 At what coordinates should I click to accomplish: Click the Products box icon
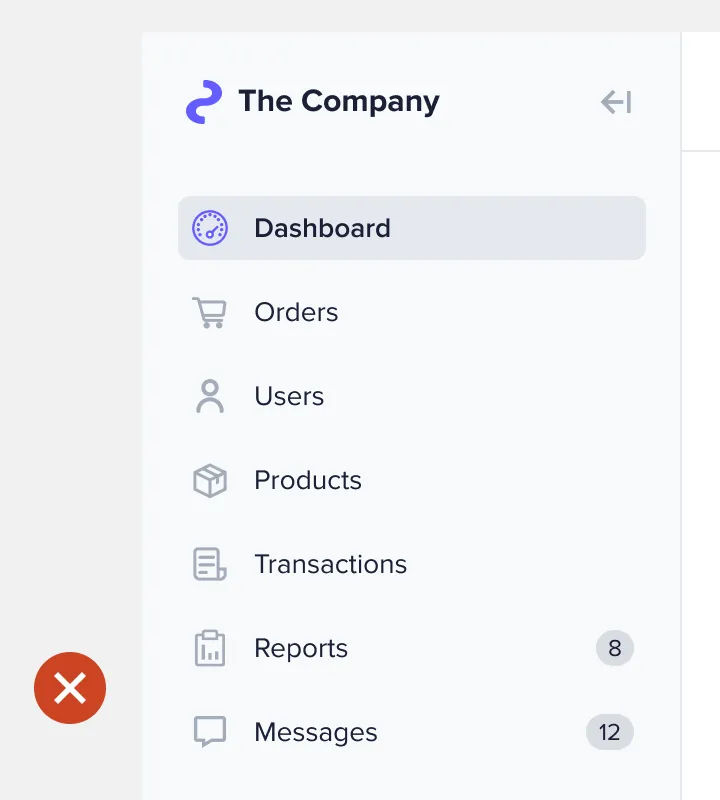pyautogui.click(x=210, y=480)
